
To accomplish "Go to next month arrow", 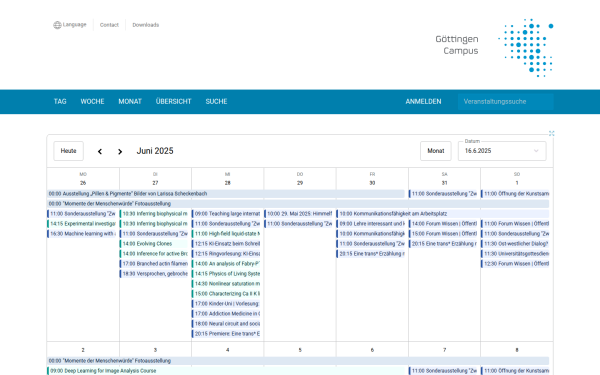I will (120, 151).
